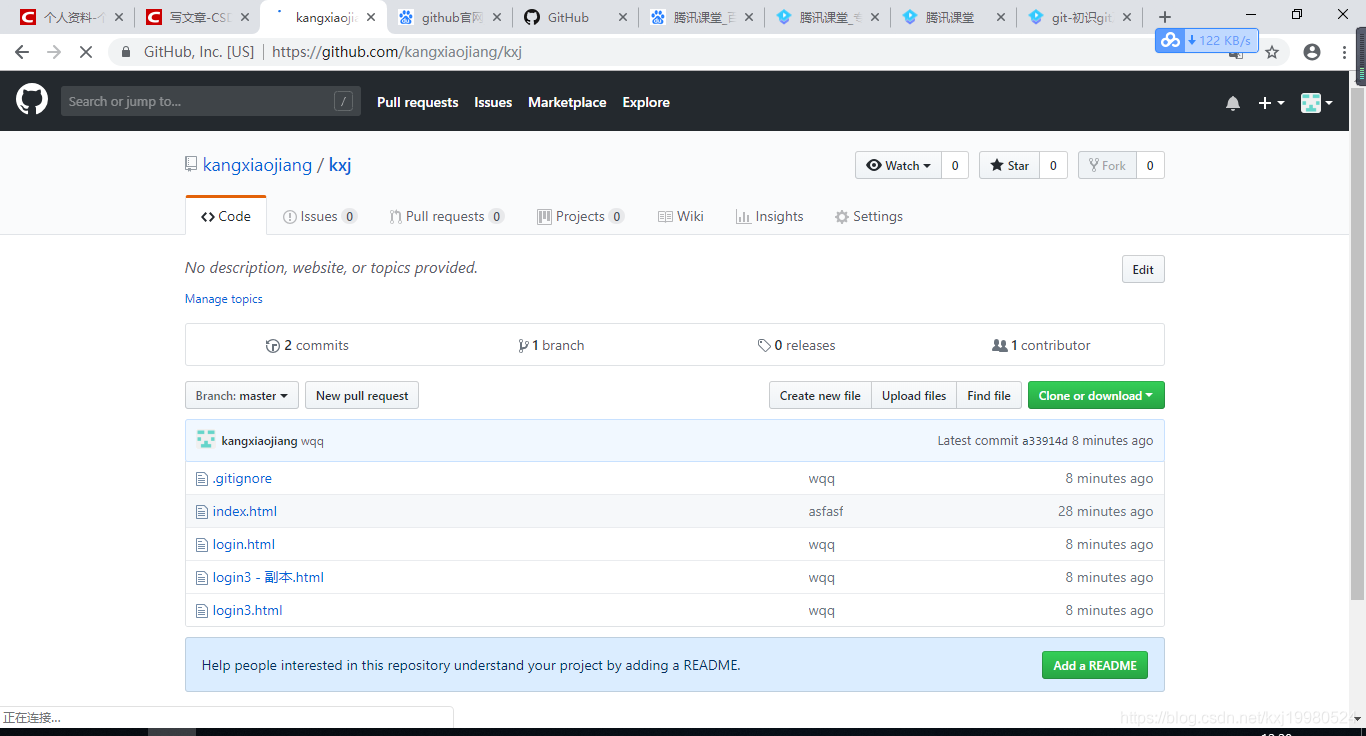This screenshot has width=1366, height=736.
Task: Open kxj repository name link
Action: pos(340,165)
